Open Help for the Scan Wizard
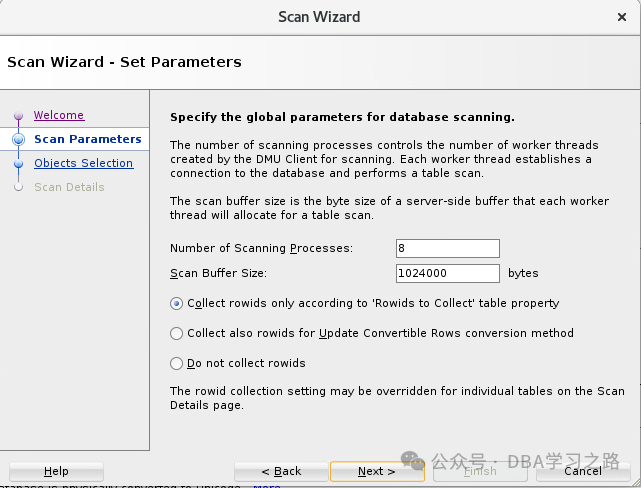This screenshot has height=488, width=641. tap(56, 471)
